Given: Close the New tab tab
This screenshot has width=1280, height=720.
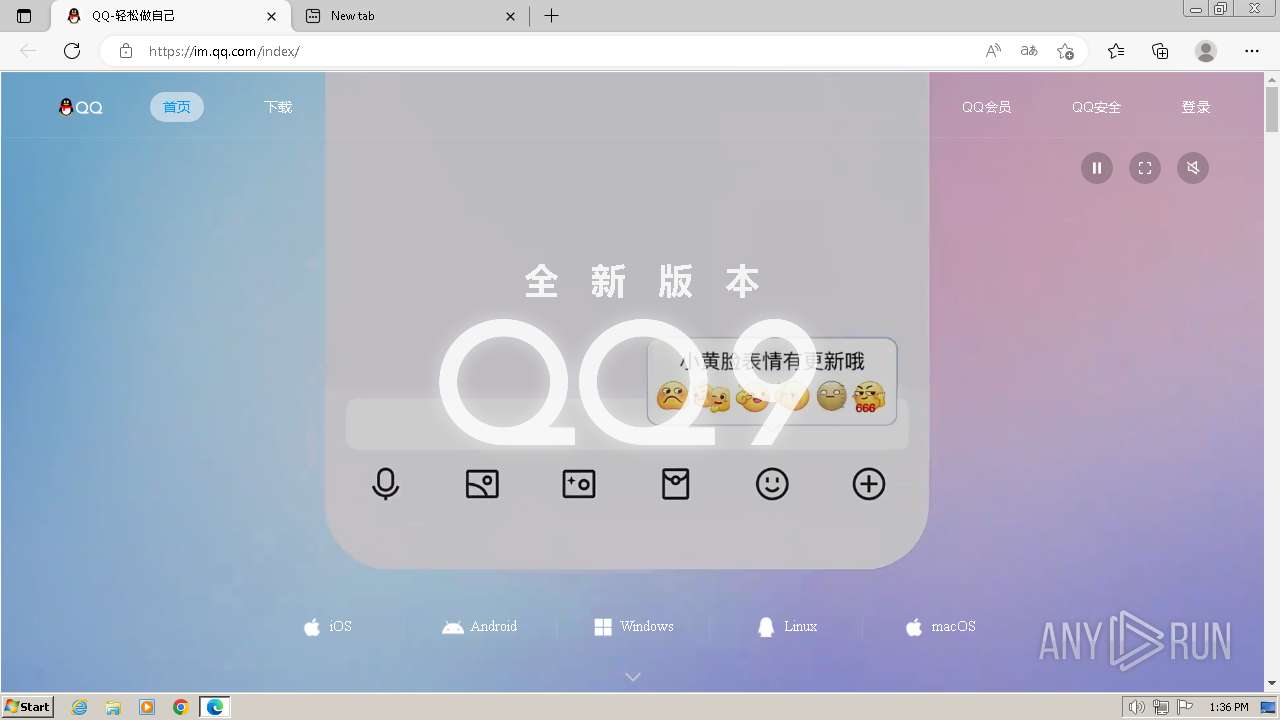Looking at the screenshot, I should point(511,16).
